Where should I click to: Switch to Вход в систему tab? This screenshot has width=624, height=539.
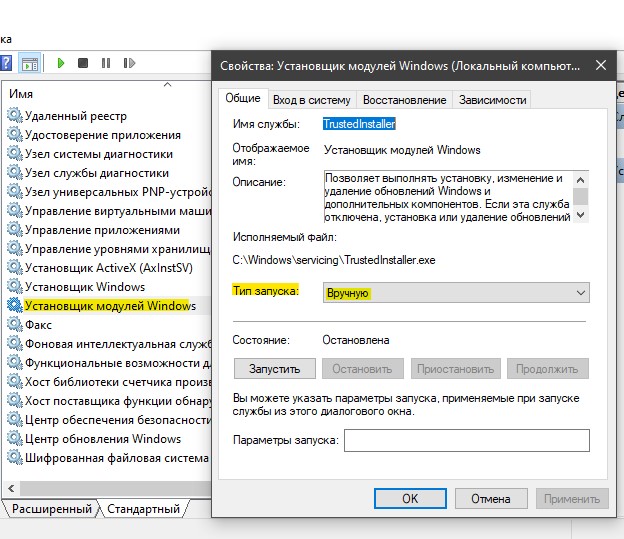312,100
